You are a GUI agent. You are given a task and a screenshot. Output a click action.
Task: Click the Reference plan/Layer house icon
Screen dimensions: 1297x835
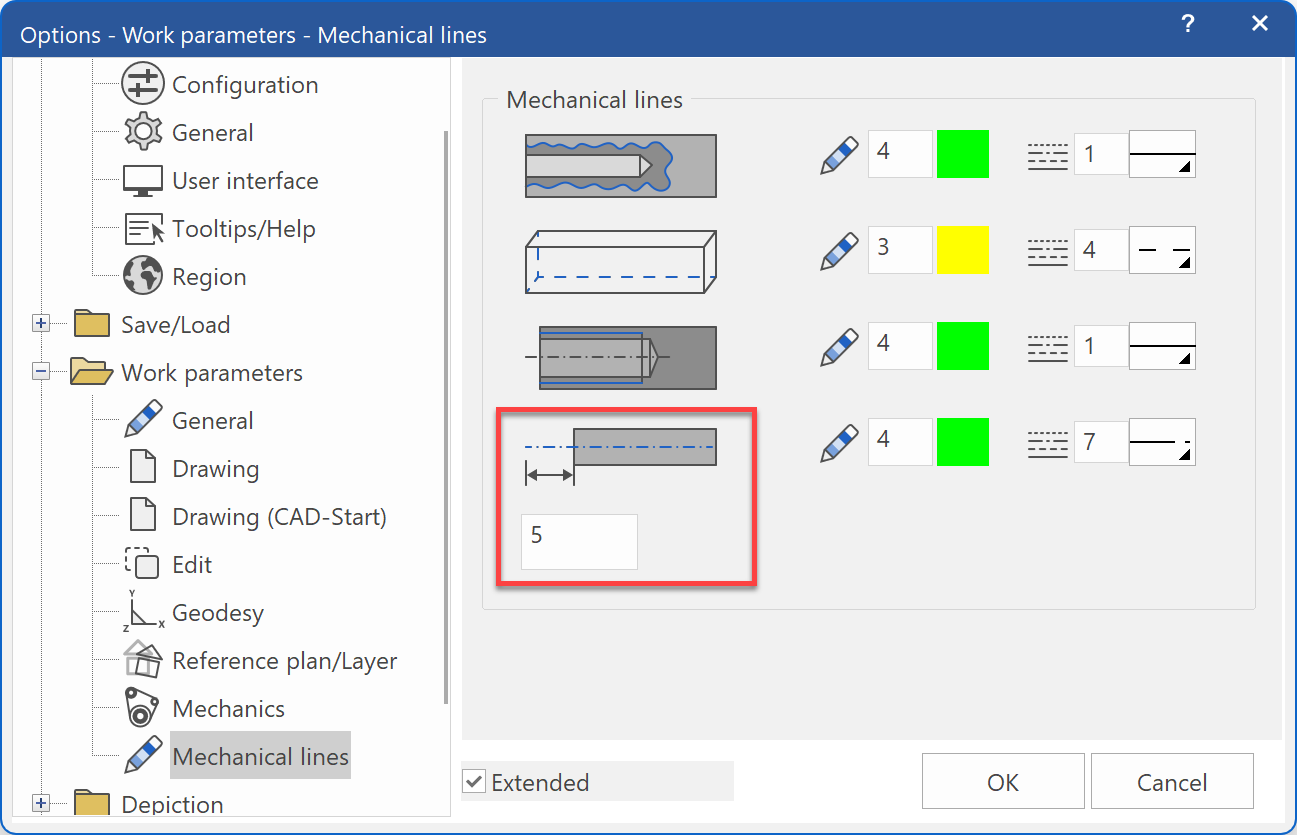pos(142,660)
